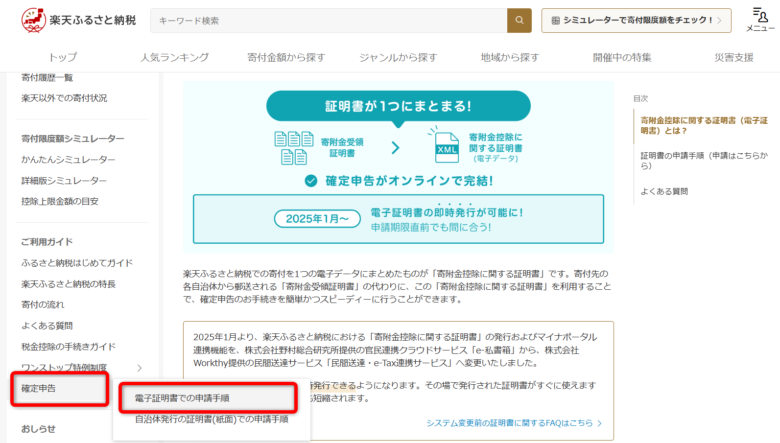780x443 pixels.
Task: Open the hamburger menu (メニュー) icon
Action: click(759, 19)
